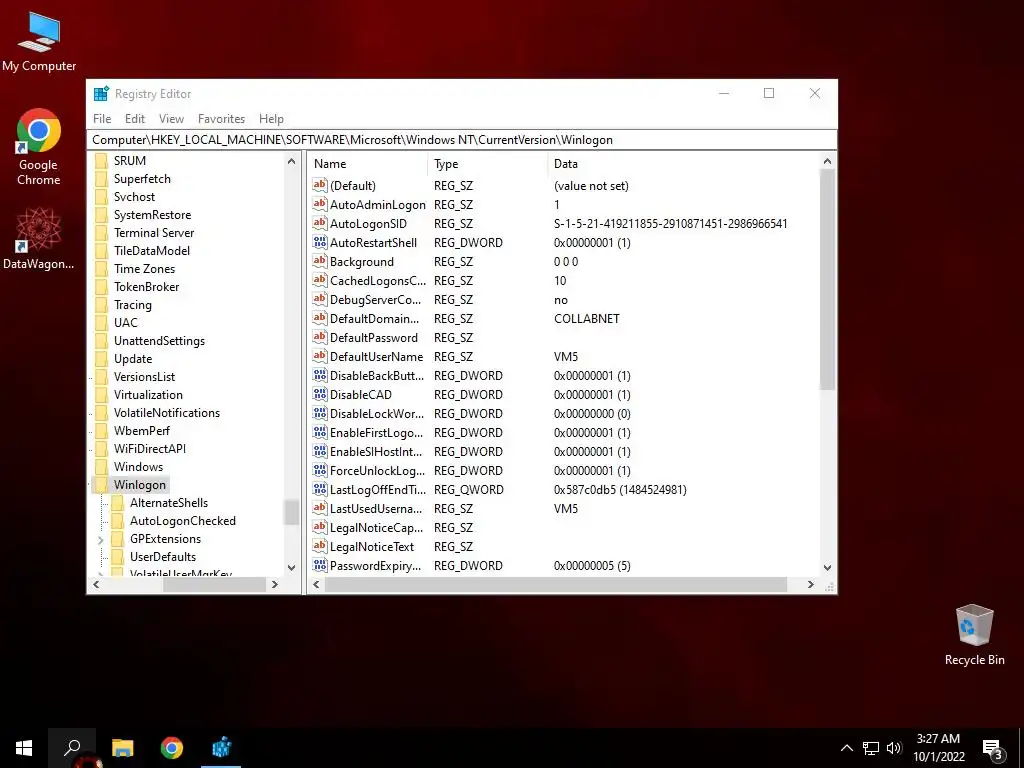Open the View menu
1024x768 pixels.
tap(171, 119)
